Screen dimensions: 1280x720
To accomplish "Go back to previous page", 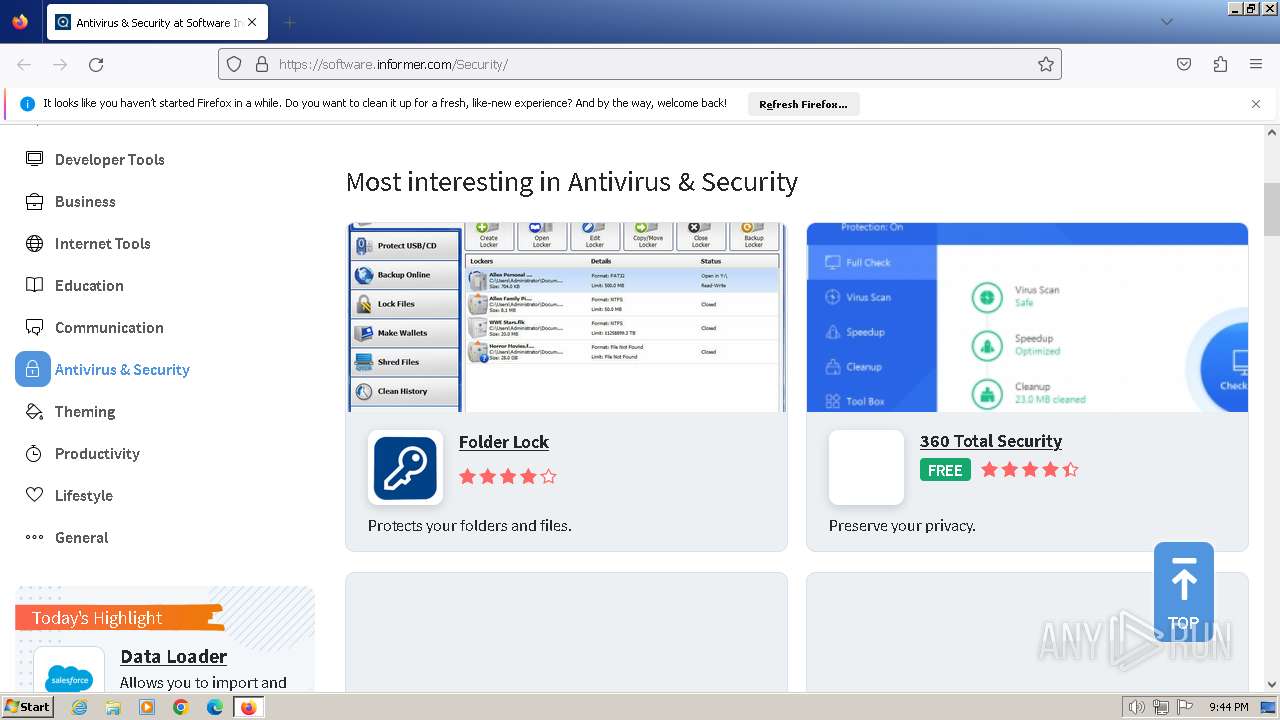I will point(24,64).
